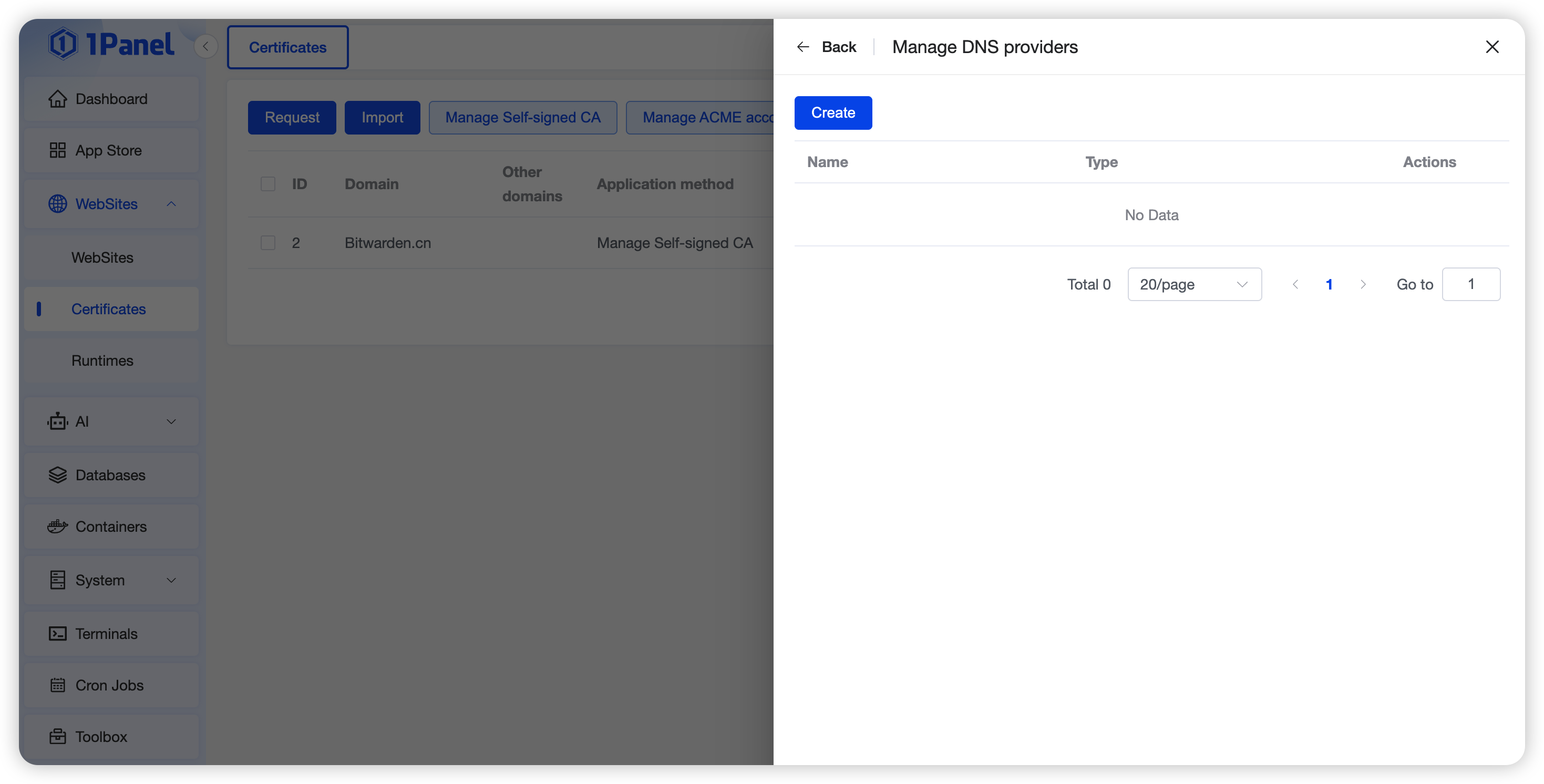Viewport: 1544px width, 784px height.
Task: Open Cron Jobs calendar icon
Action: point(57,685)
